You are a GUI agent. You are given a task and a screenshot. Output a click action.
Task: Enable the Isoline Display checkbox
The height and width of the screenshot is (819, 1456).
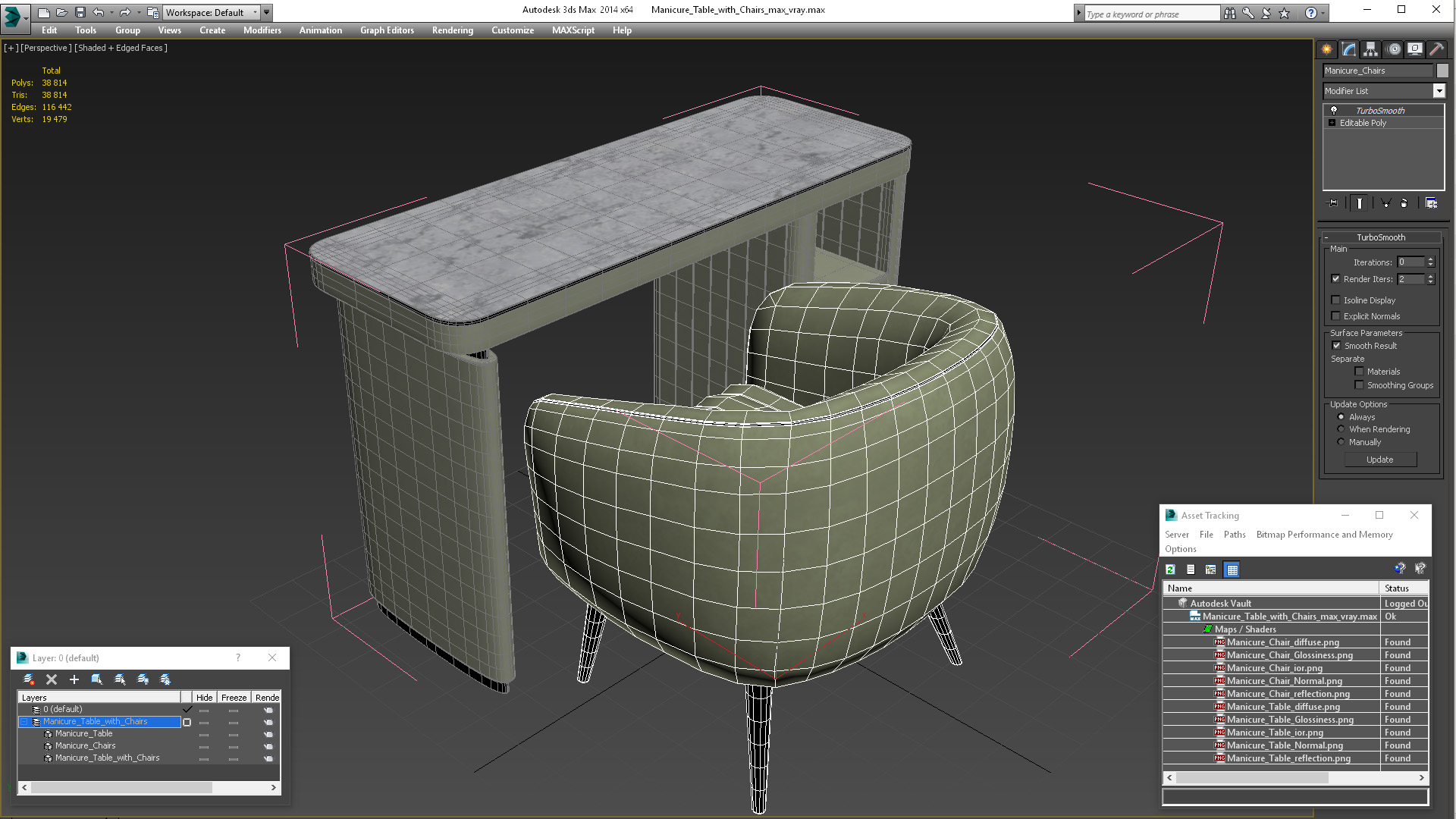click(1336, 300)
